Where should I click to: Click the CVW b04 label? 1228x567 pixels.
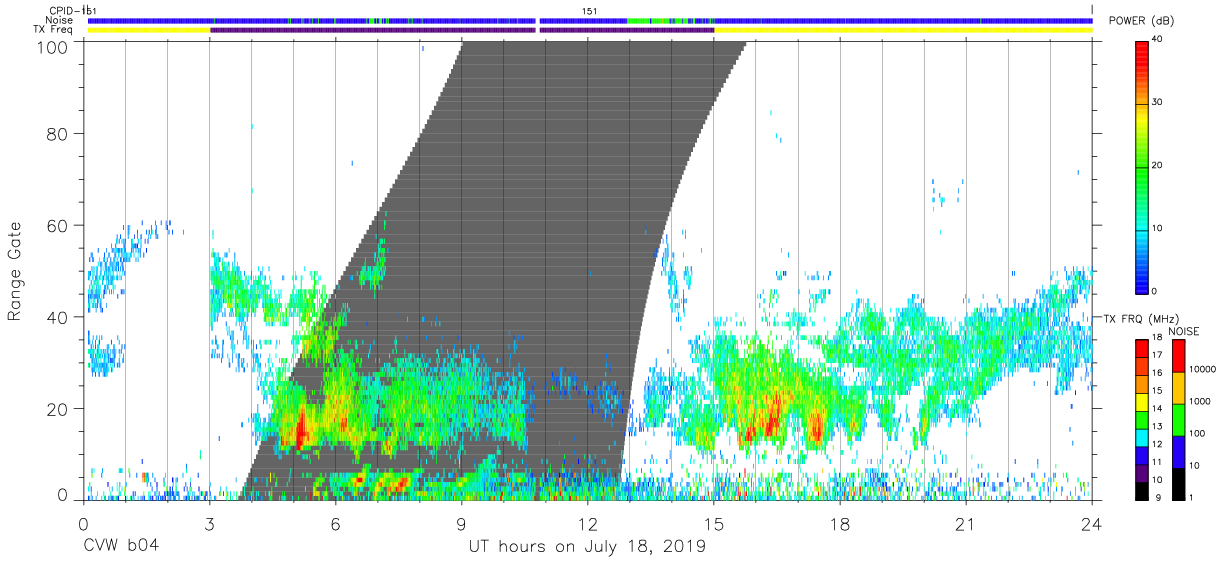[121, 547]
